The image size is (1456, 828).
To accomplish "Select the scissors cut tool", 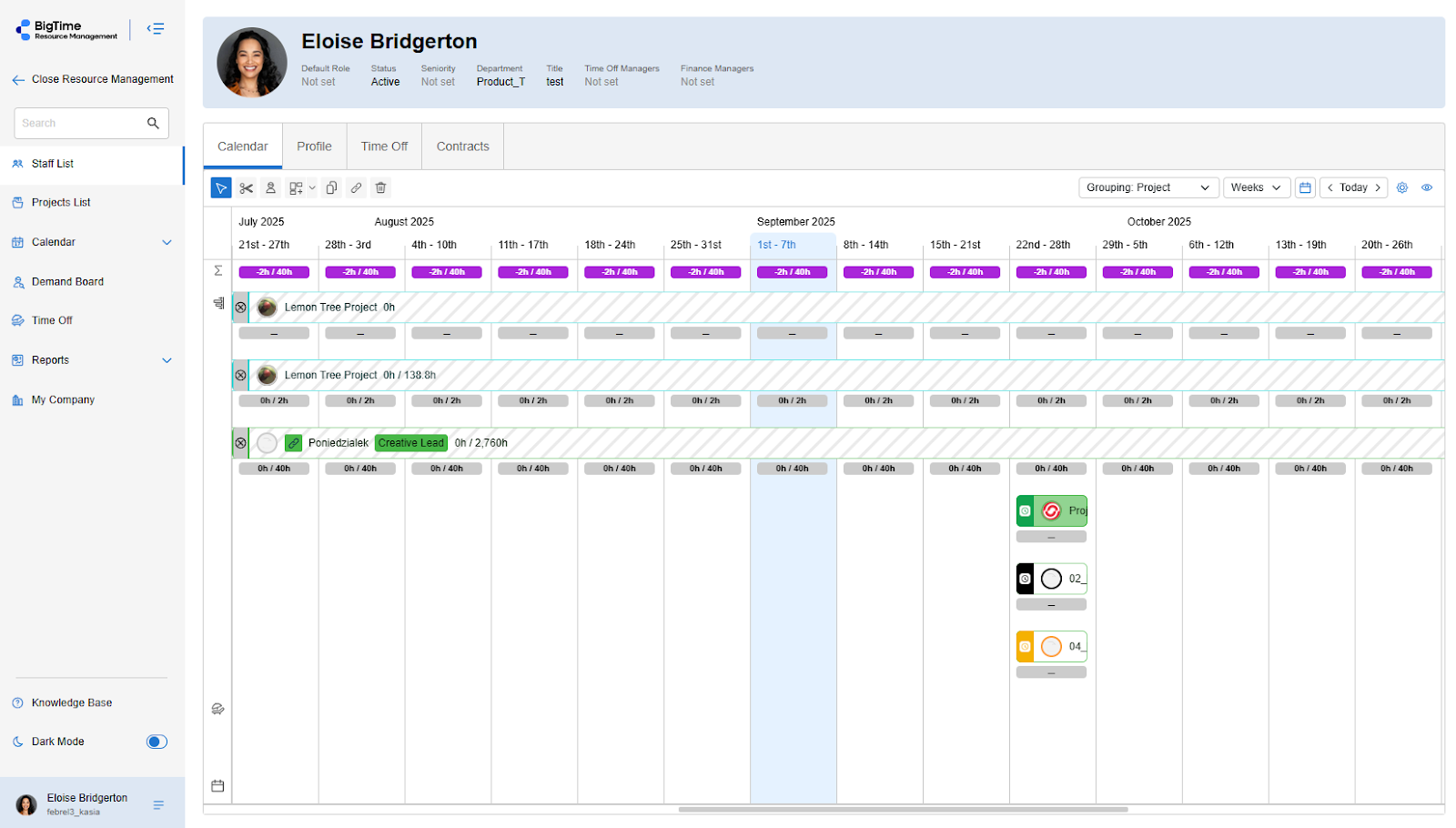I will coord(246,188).
